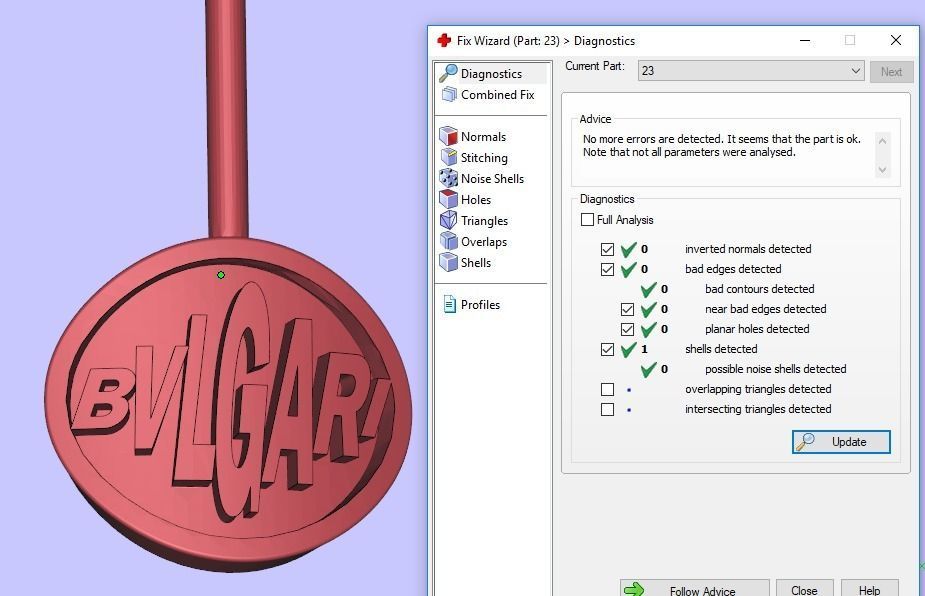Image resolution: width=925 pixels, height=596 pixels.
Task: Click the Update button
Action: click(x=841, y=442)
